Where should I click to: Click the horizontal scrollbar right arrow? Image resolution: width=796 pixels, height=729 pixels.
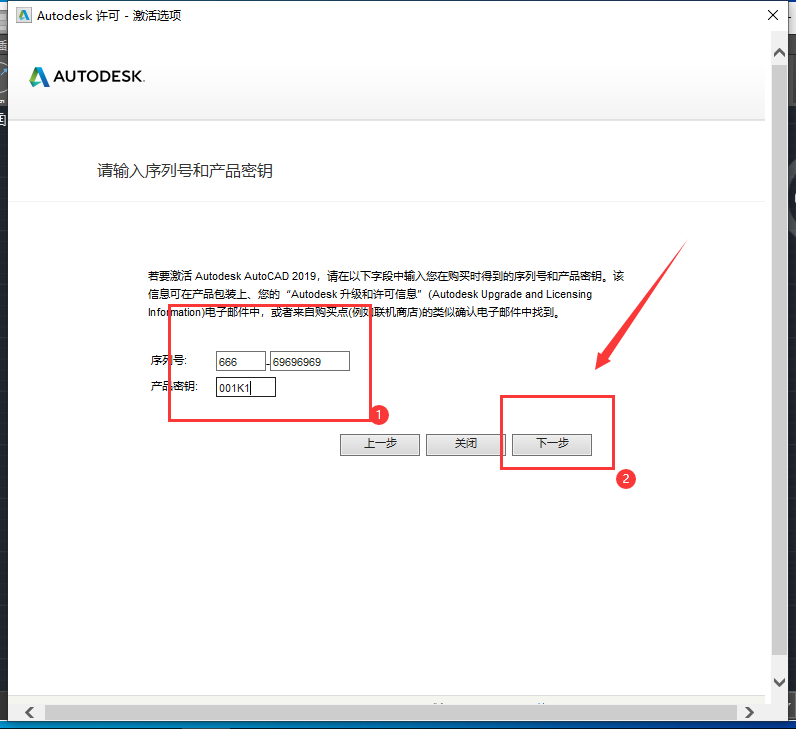(749, 712)
